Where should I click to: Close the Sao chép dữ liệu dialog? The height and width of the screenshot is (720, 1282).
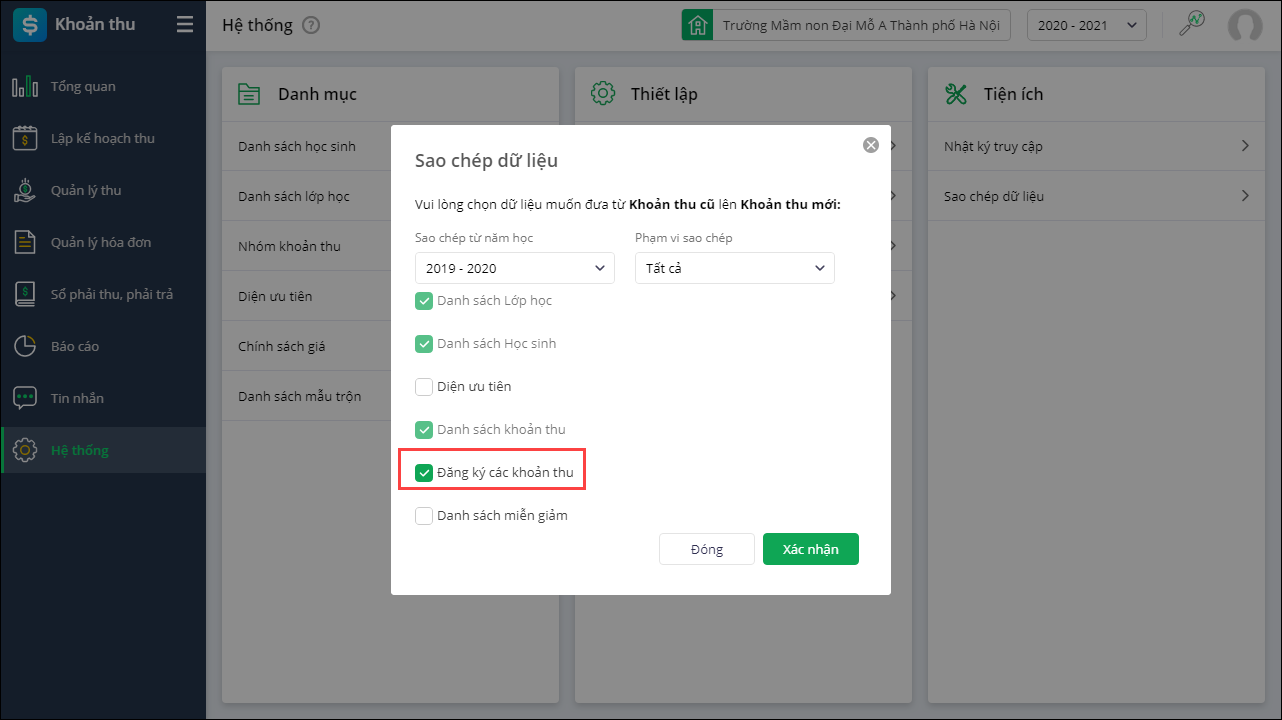coord(871,145)
